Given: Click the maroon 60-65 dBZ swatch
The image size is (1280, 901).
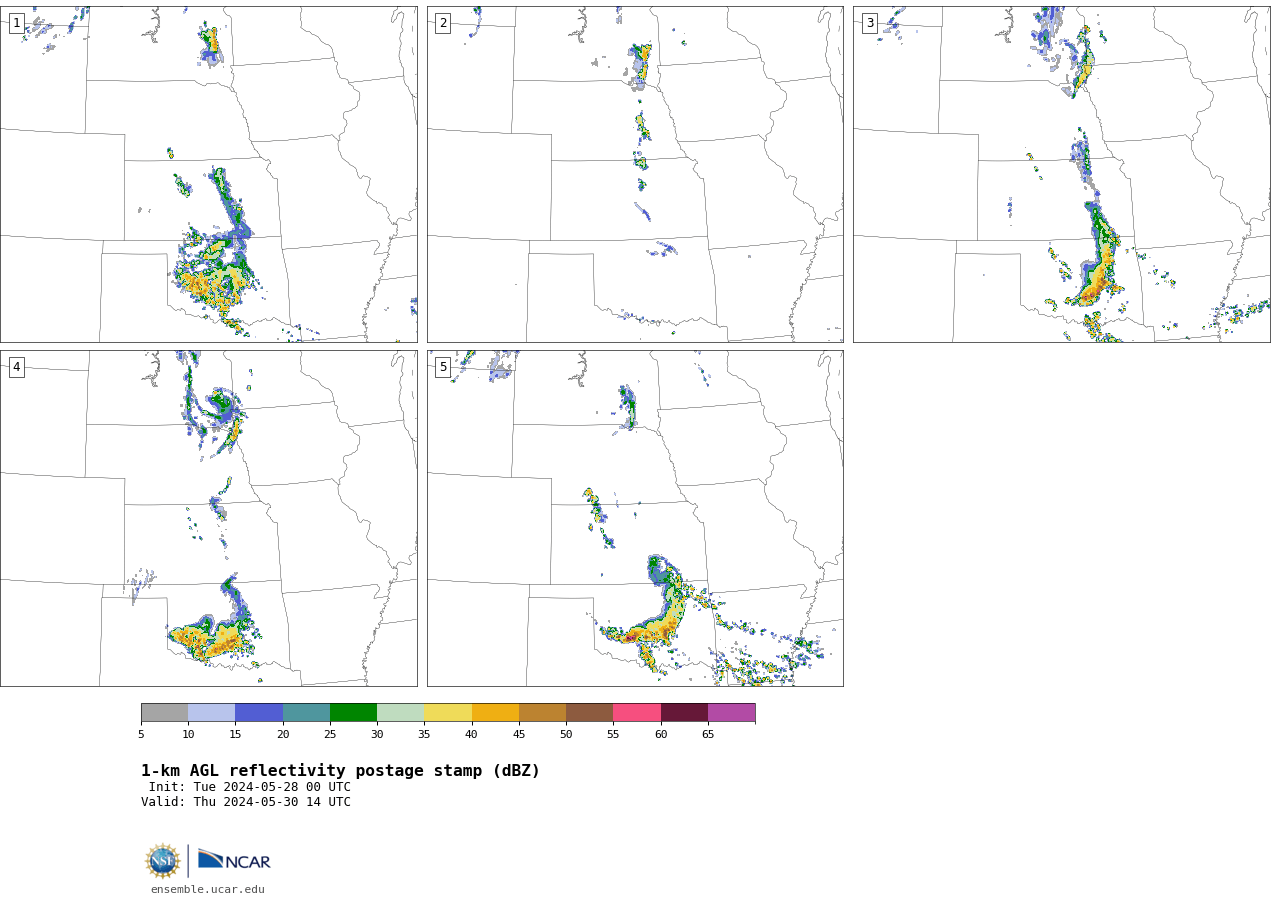Looking at the screenshot, I should tap(684, 713).
